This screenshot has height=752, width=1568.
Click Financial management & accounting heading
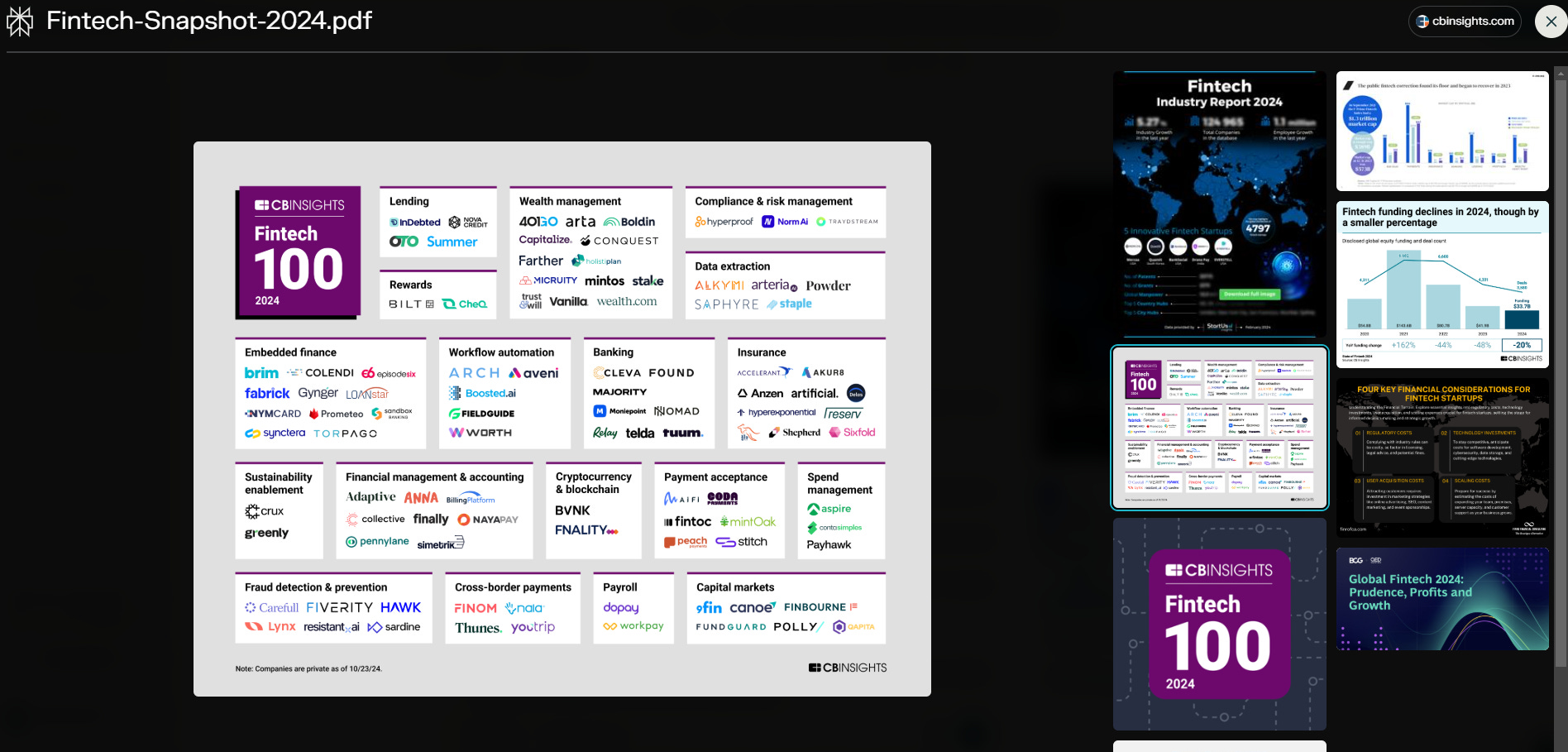pos(434,477)
